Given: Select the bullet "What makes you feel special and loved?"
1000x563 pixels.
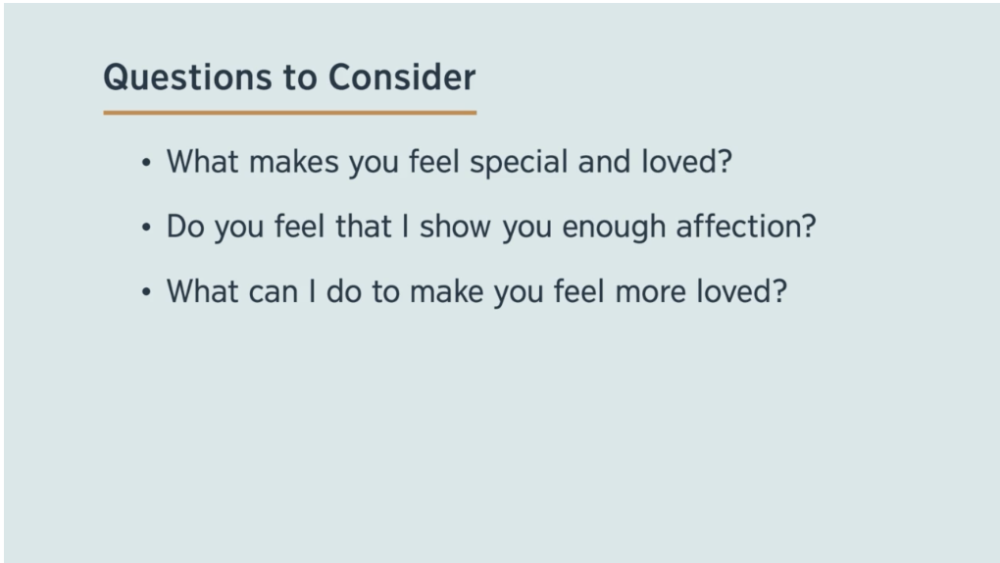Looking at the screenshot, I should 449,161.
